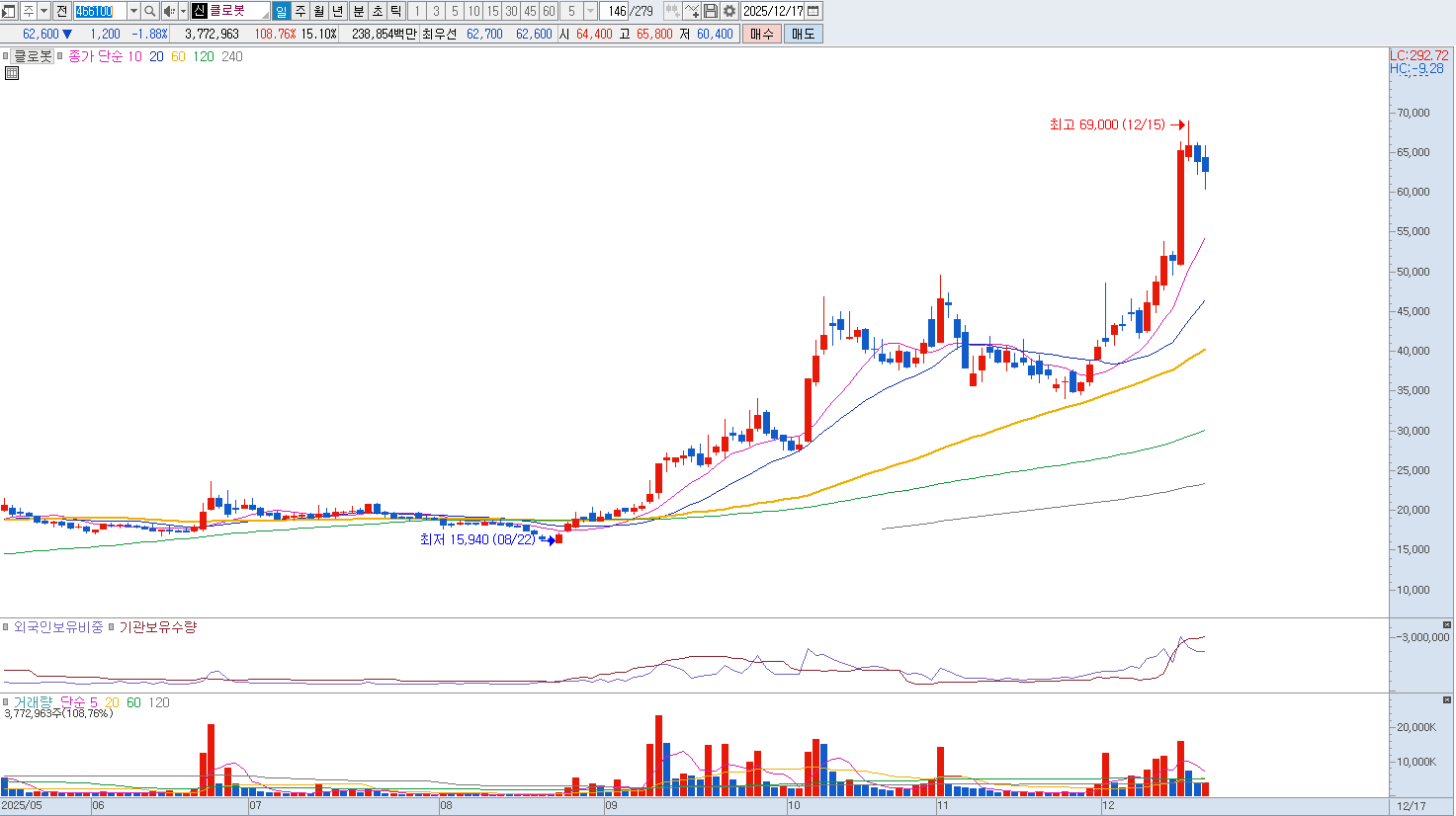The width and height of the screenshot is (1456, 816).
Task: Click the line chart tool icon beside save
Action: [x=692, y=11]
